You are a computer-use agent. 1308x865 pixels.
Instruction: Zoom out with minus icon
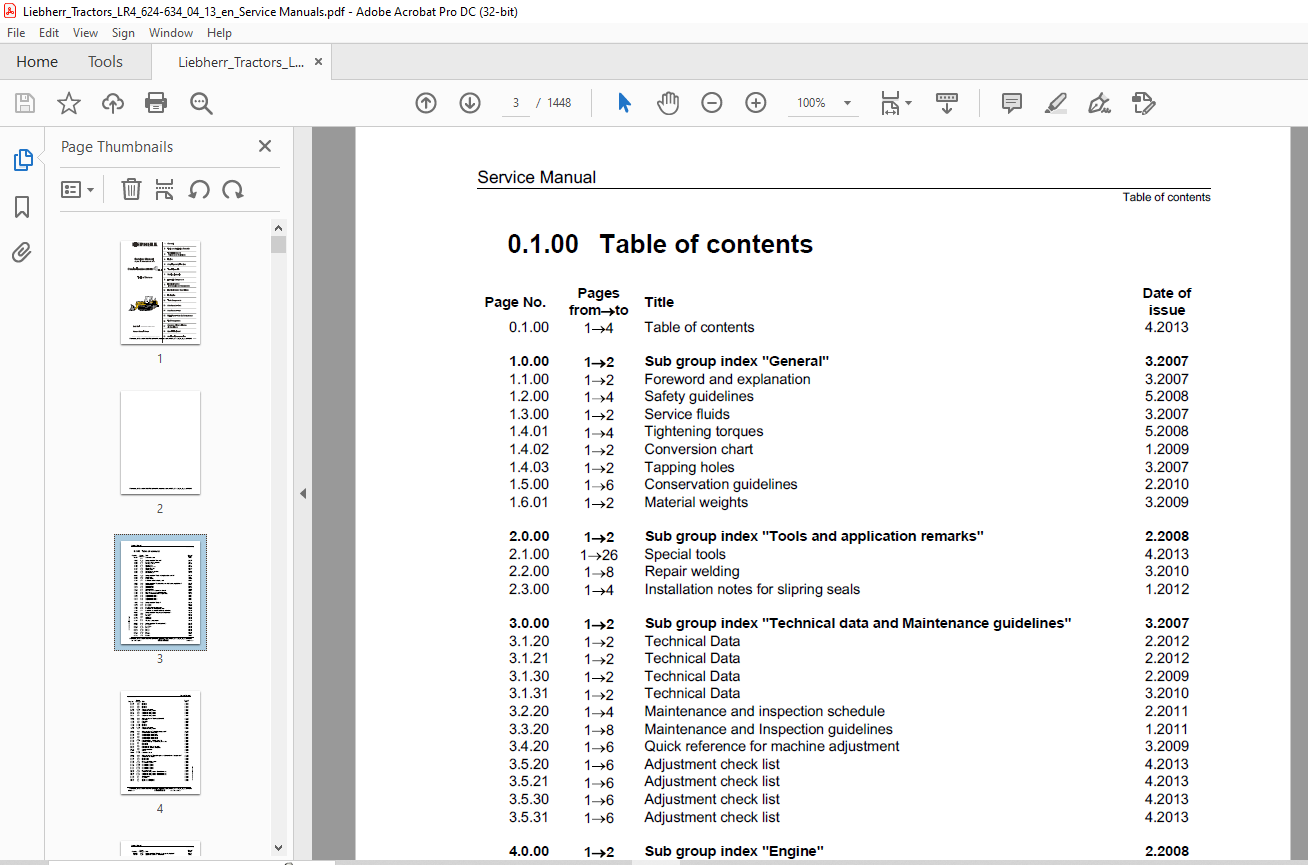[712, 103]
